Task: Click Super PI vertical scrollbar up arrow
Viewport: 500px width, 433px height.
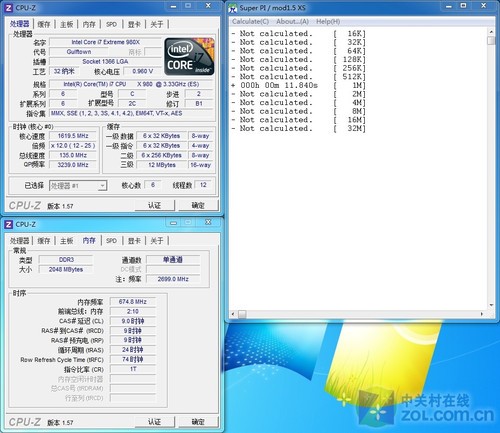Action: (x=491, y=32)
